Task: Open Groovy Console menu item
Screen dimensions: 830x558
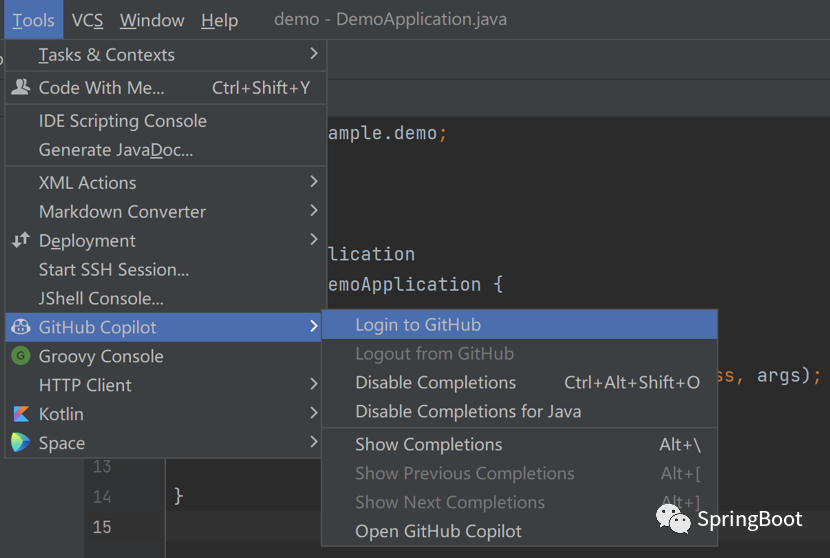Action: point(163,356)
